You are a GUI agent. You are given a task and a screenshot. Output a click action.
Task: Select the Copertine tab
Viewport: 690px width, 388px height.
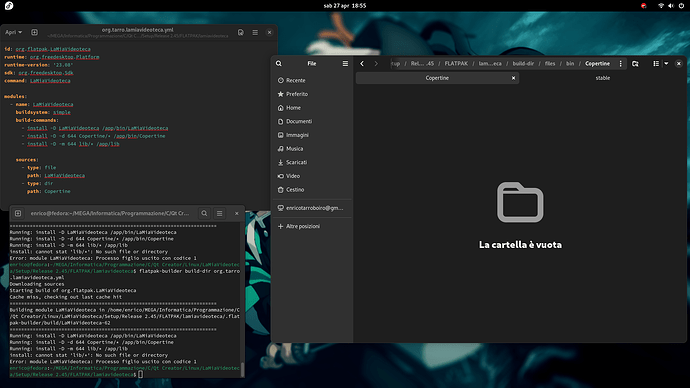(x=437, y=78)
